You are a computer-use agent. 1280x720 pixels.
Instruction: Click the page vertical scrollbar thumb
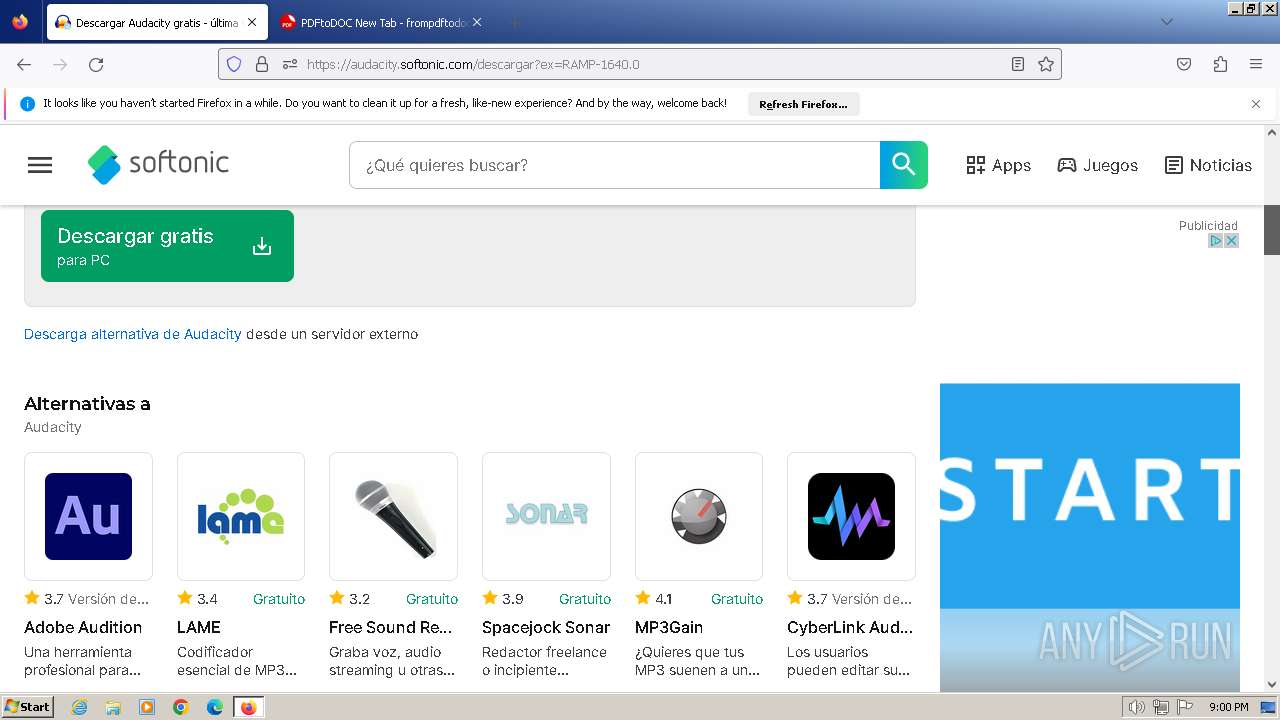[x=1272, y=230]
